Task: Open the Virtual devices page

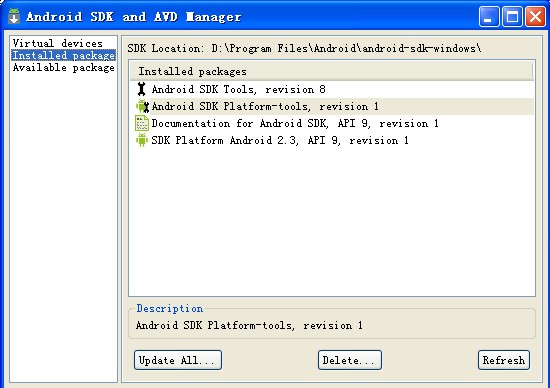Action: (58, 43)
